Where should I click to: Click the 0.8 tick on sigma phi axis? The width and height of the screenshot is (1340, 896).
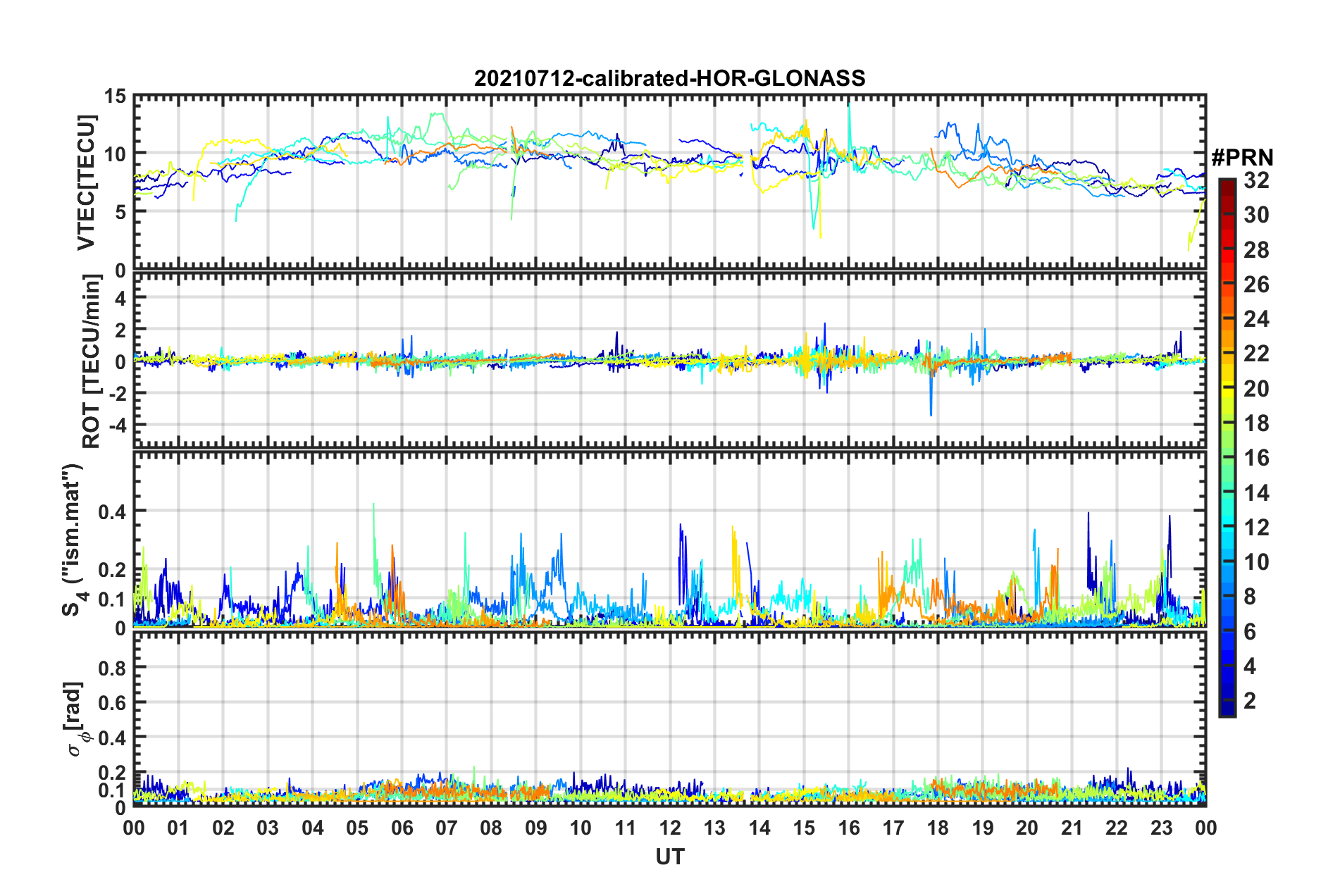(112, 668)
